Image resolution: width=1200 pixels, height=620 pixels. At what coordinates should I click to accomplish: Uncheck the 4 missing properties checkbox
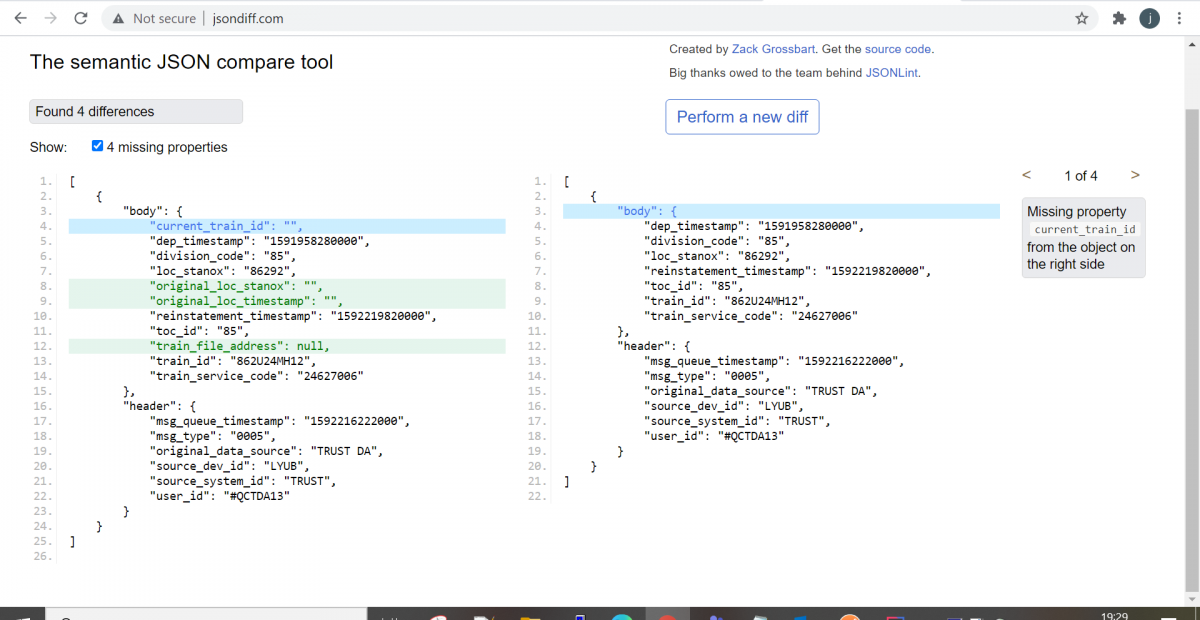tap(97, 146)
